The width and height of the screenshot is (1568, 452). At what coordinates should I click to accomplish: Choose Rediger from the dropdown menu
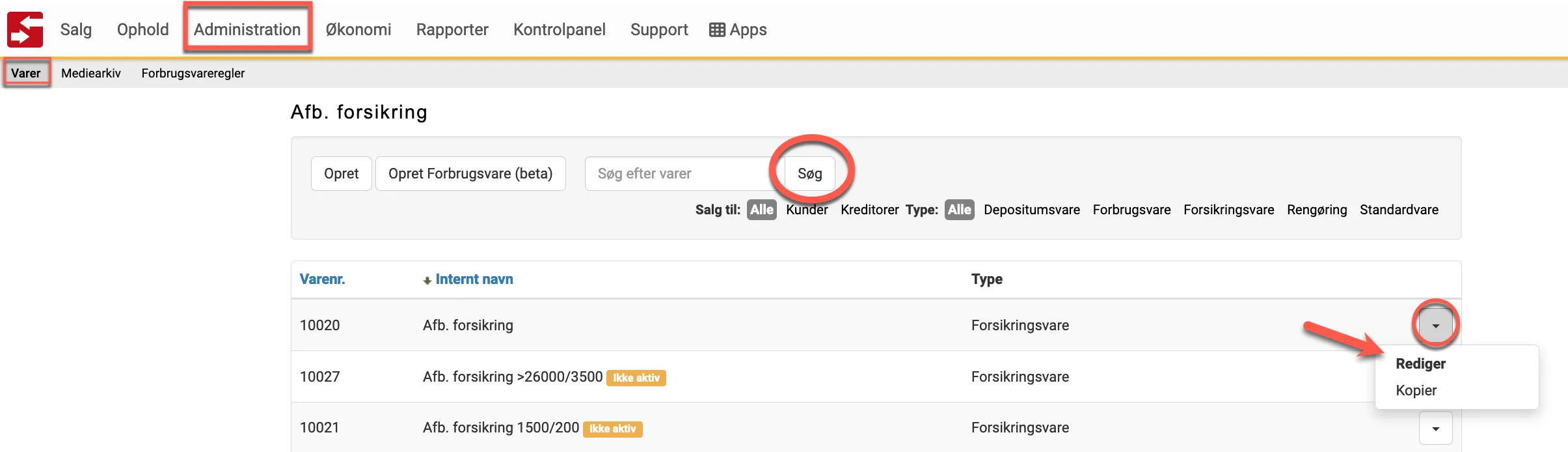[x=1420, y=363]
